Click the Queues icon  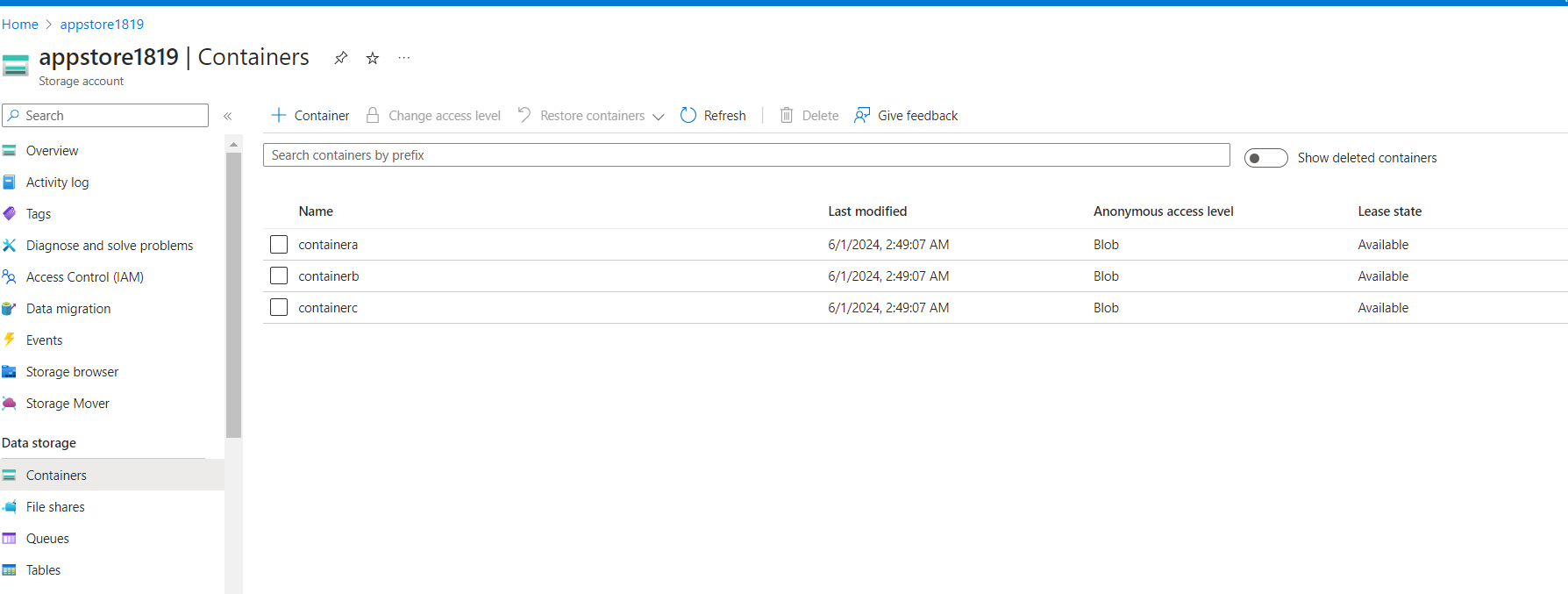click(x=9, y=539)
